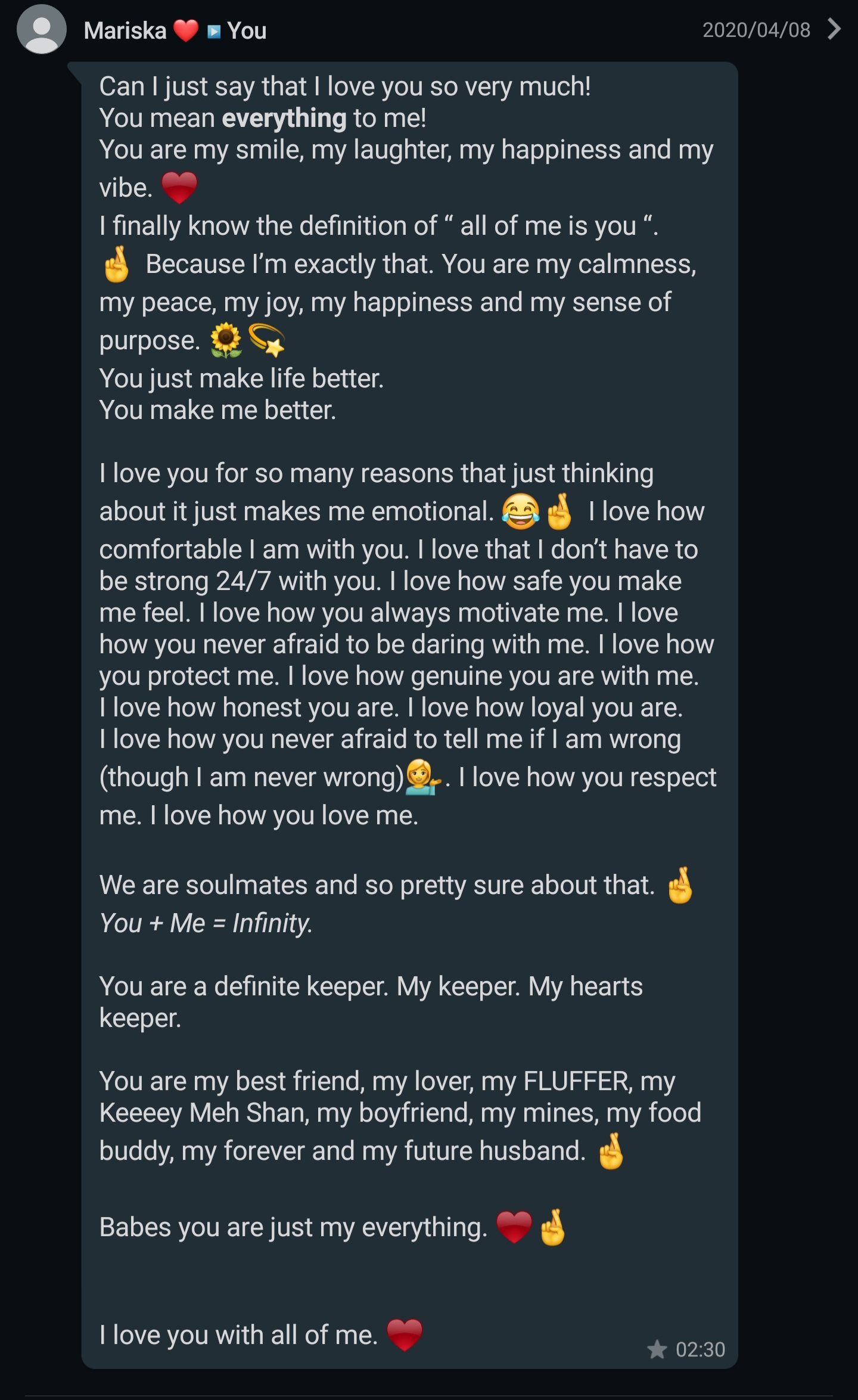This screenshot has width=858, height=1400.
Task: Click the red heart beside Mariska's name
Action: click(x=185, y=30)
